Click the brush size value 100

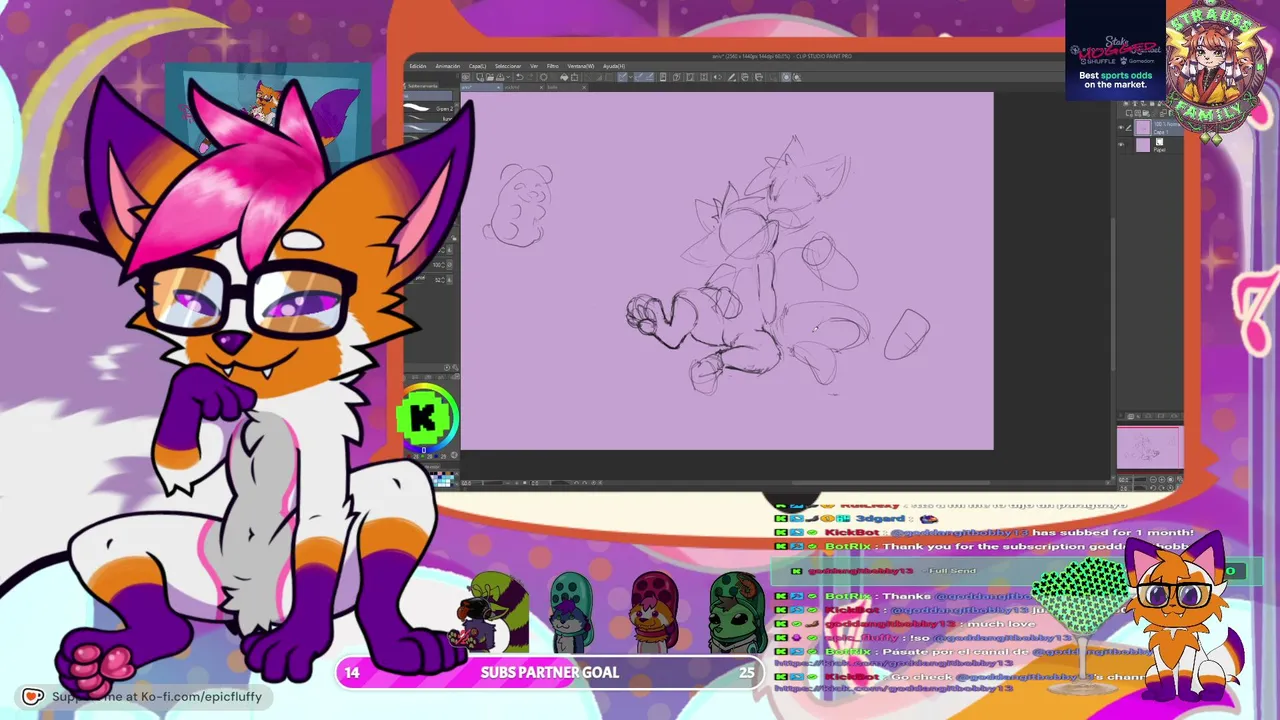[437, 265]
